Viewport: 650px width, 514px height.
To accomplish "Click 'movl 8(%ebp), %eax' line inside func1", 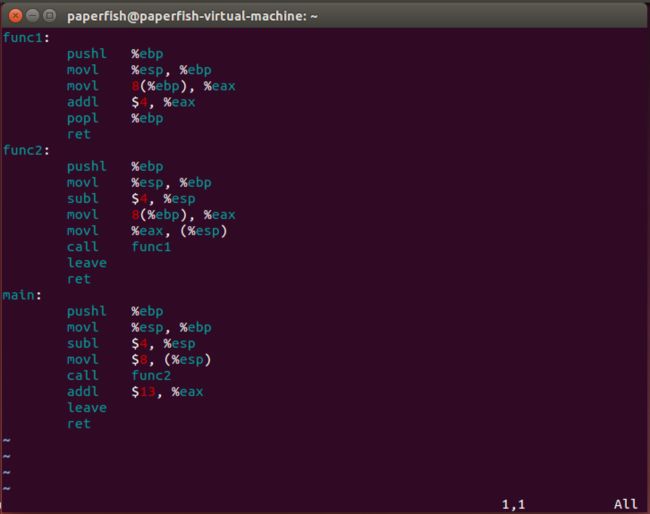I will (x=151, y=86).
